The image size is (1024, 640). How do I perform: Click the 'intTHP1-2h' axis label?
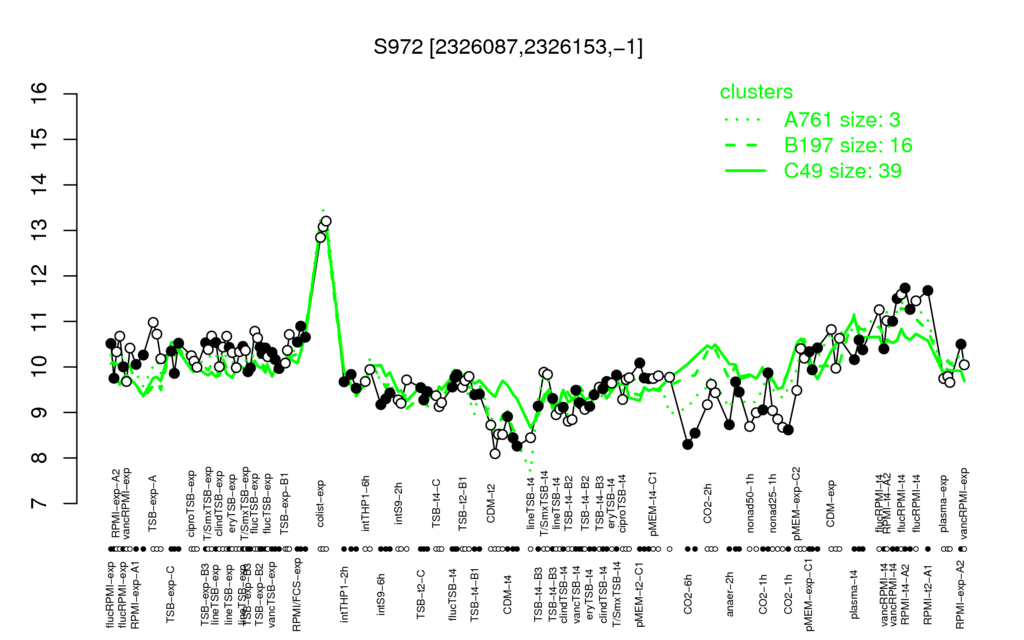344,594
